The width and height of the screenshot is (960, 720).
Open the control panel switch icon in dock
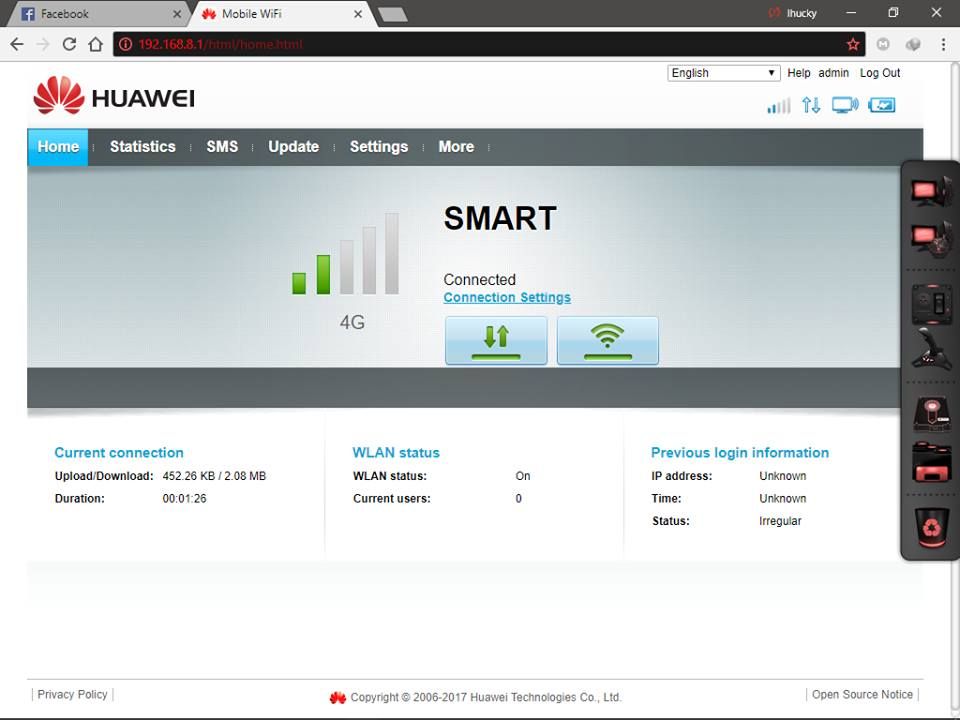(931, 303)
